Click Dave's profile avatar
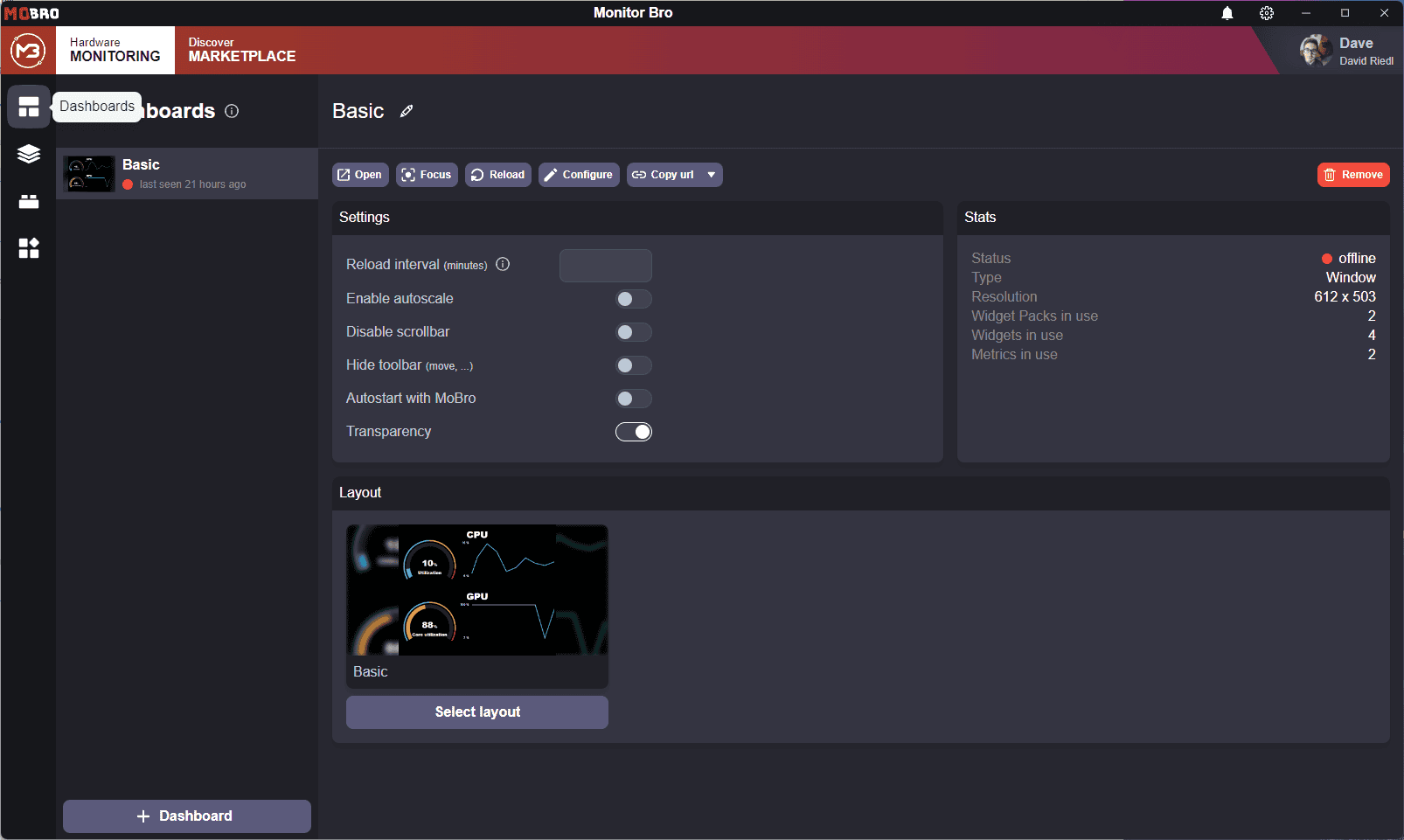Image resolution: width=1404 pixels, height=840 pixels. coord(1316,51)
